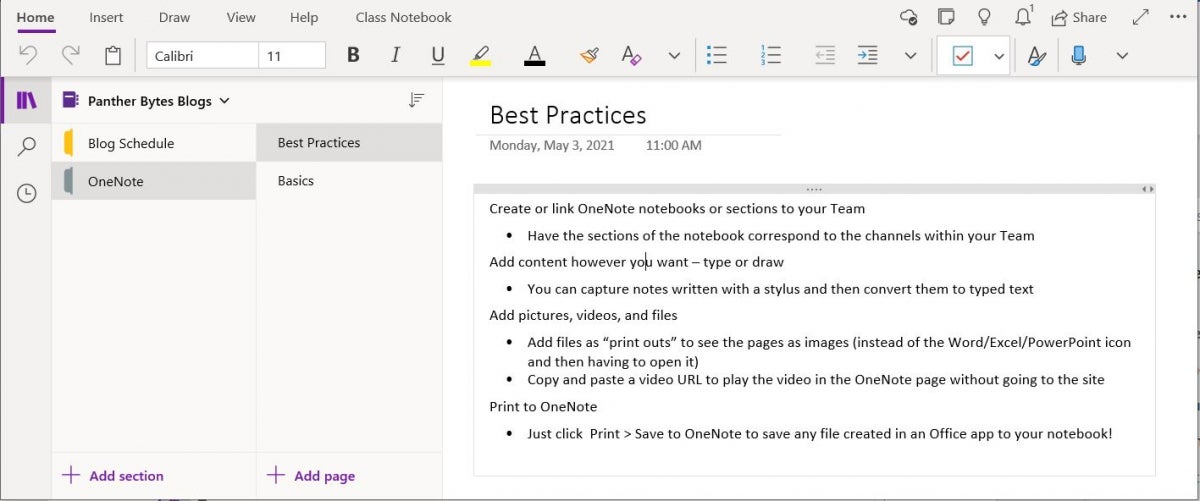The width and height of the screenshot is (1200, 501).
Task: Toggle Italic formatting
Action: [395, 56]
